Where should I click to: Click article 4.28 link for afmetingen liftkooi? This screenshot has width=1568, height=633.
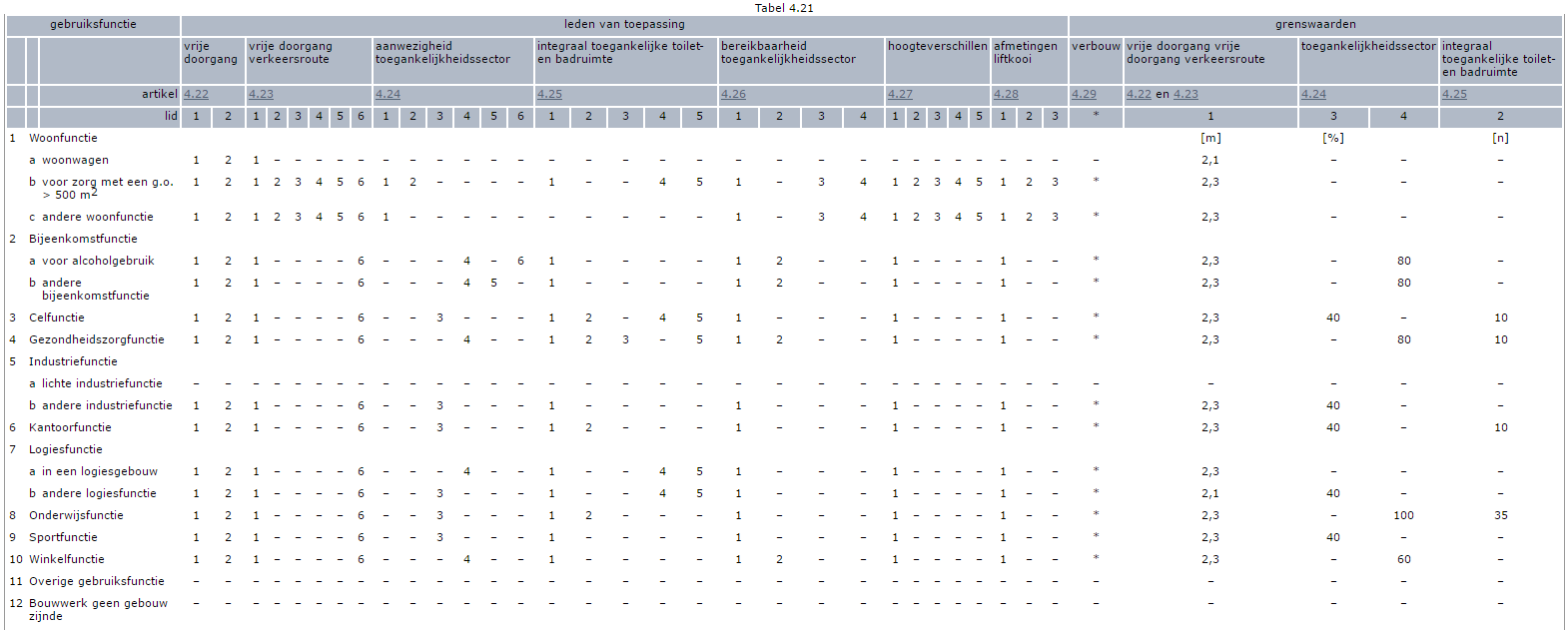click(x=1006, y=94)
